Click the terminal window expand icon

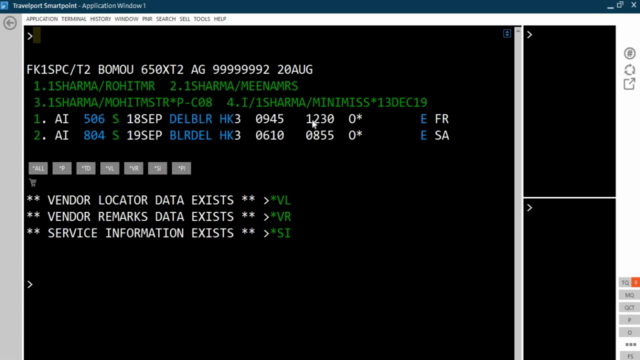507,33
